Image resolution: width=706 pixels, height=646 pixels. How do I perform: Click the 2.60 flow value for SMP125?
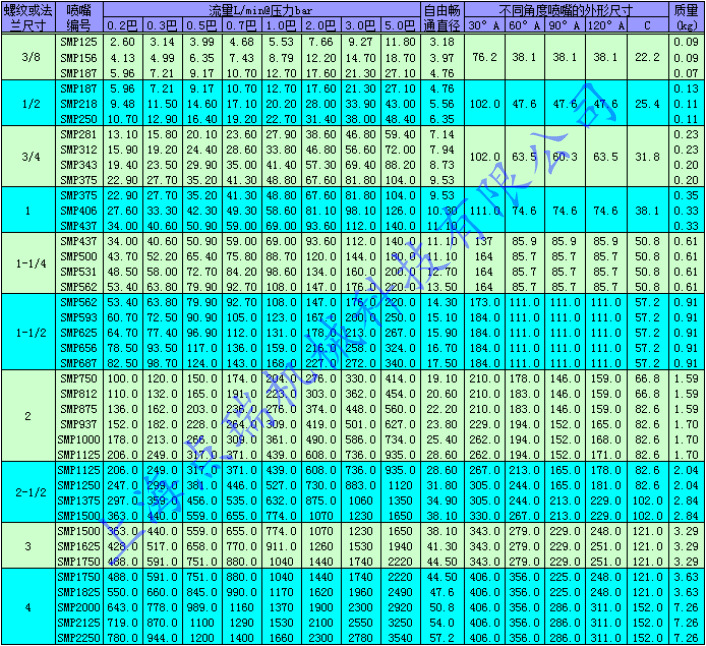[x=122, y=42]
